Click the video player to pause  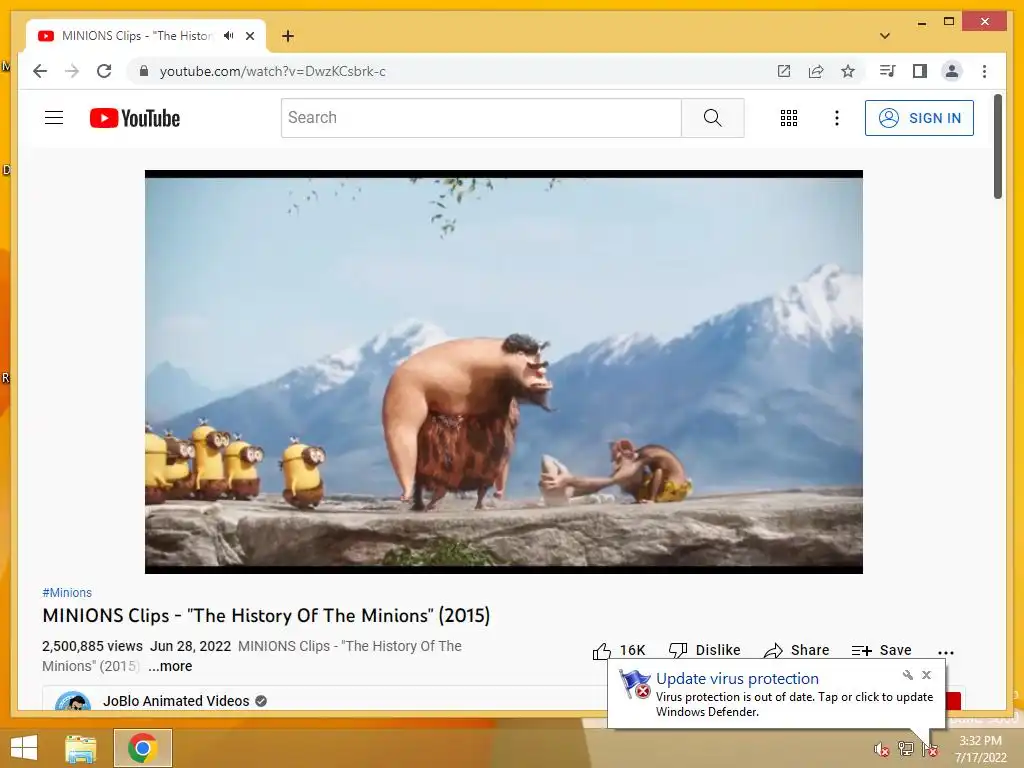[504, 372]
